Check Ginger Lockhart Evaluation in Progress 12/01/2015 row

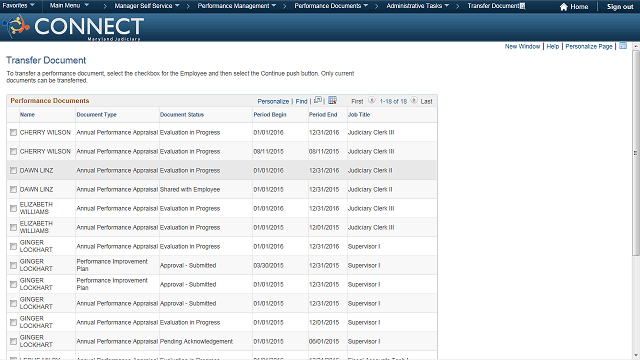[x=13, y=322]
